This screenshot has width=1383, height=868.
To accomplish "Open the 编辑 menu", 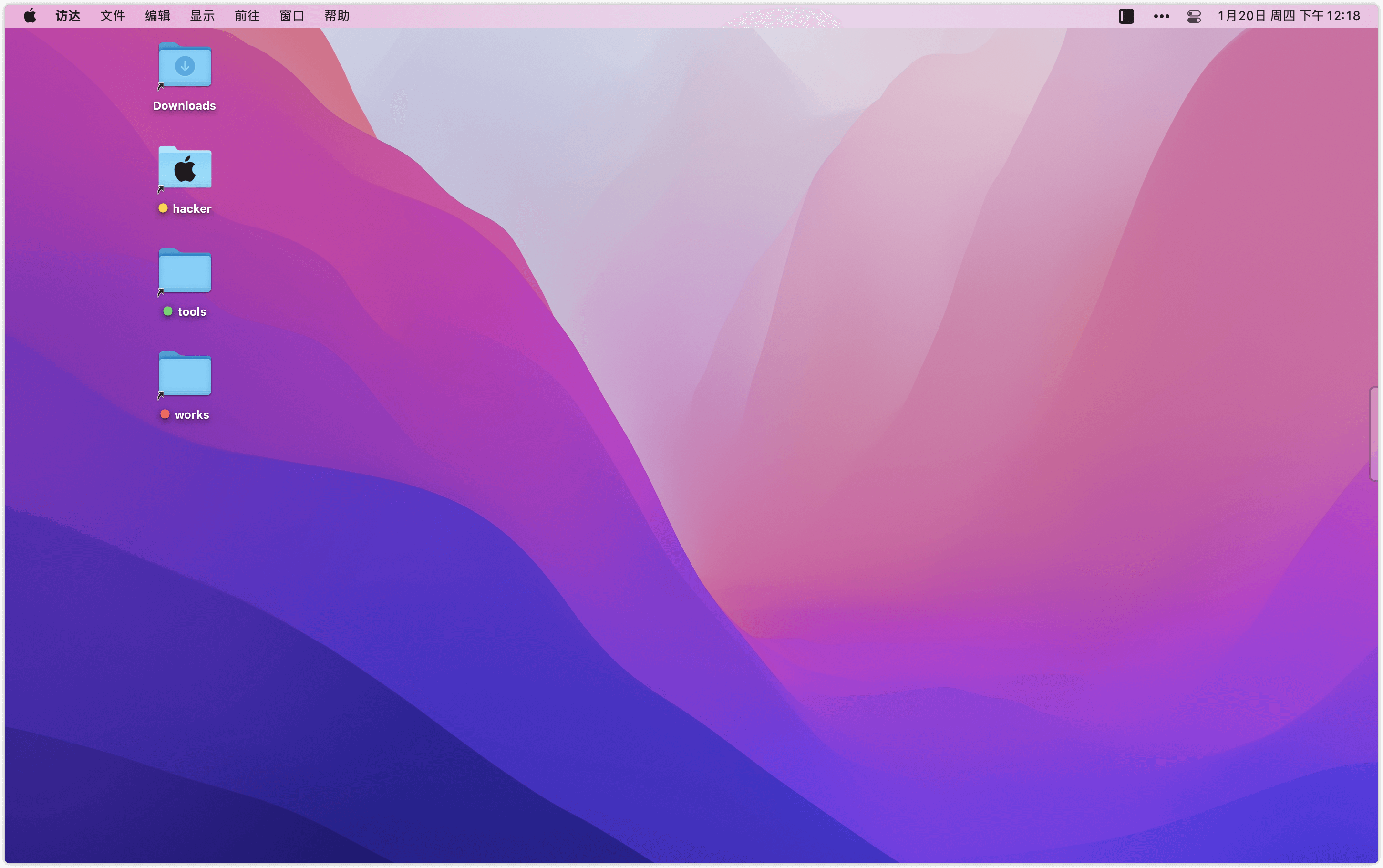I will pos(157,15).
